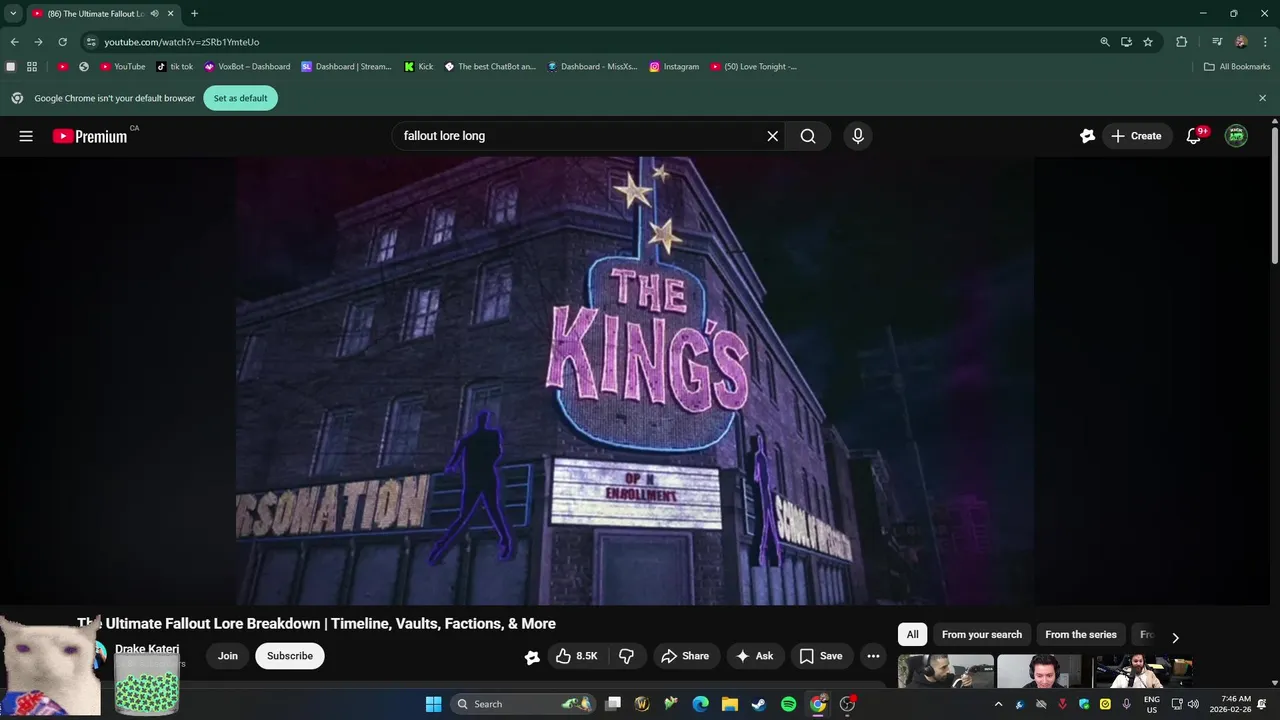Image resolution: width=1280 pixels, height=720 pixels.
Task: Select the From the series chip
Action: pyautogui.click(x=1081, y=634)
